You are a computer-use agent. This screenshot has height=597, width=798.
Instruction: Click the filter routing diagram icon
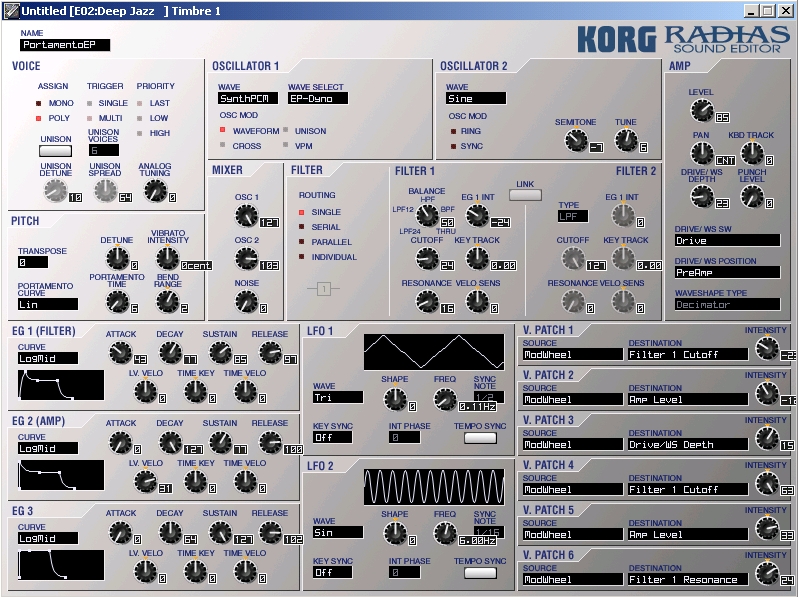coord(324,289)
